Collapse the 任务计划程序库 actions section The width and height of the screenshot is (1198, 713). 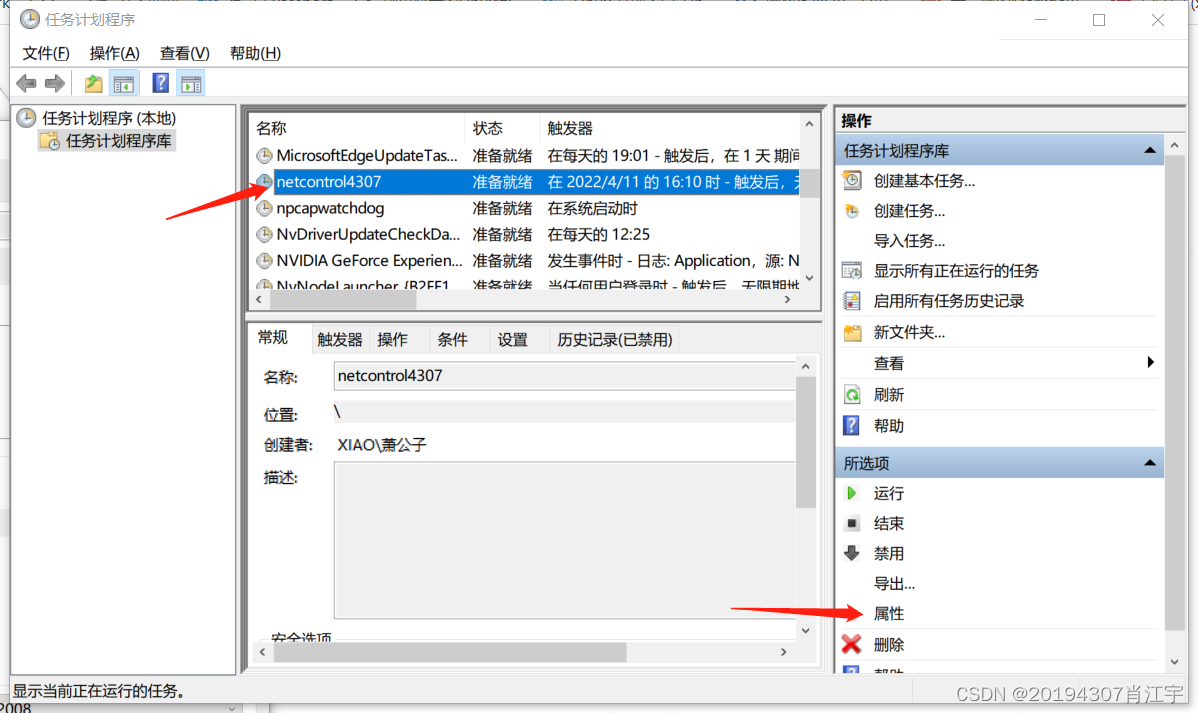pos(1150,151)
